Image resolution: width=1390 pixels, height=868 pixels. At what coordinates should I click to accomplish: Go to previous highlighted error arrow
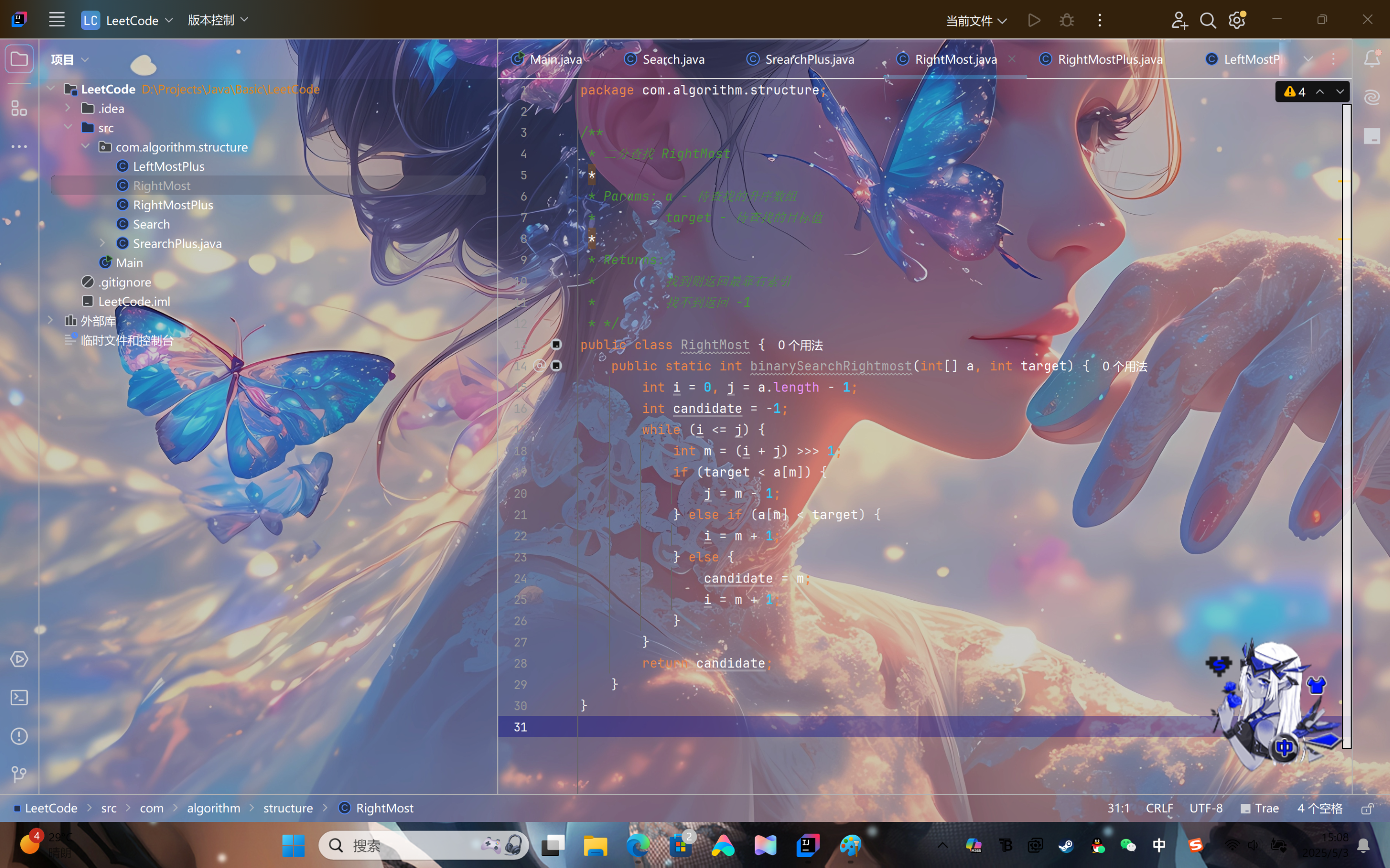(x=1320, y=92)
